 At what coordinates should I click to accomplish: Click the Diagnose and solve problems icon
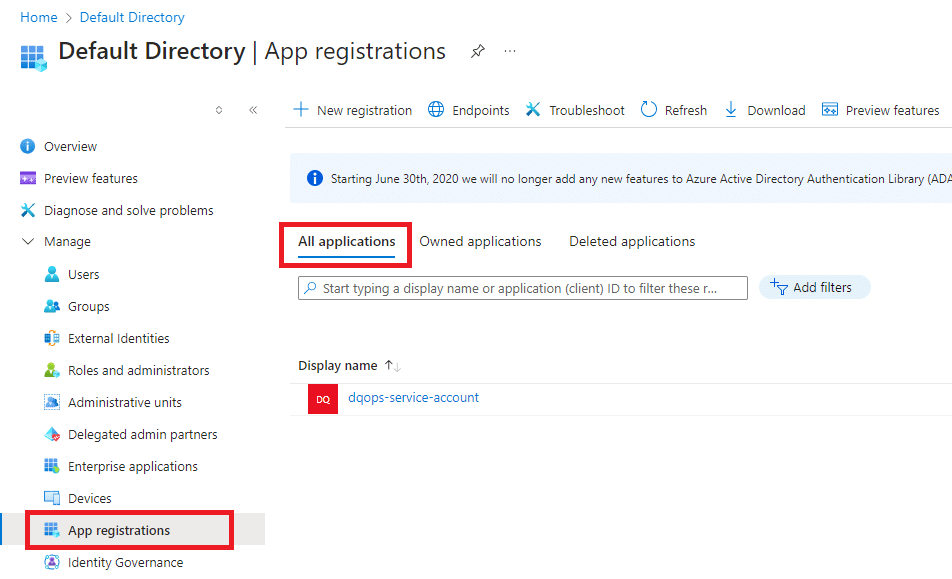[x=28, y=210]
